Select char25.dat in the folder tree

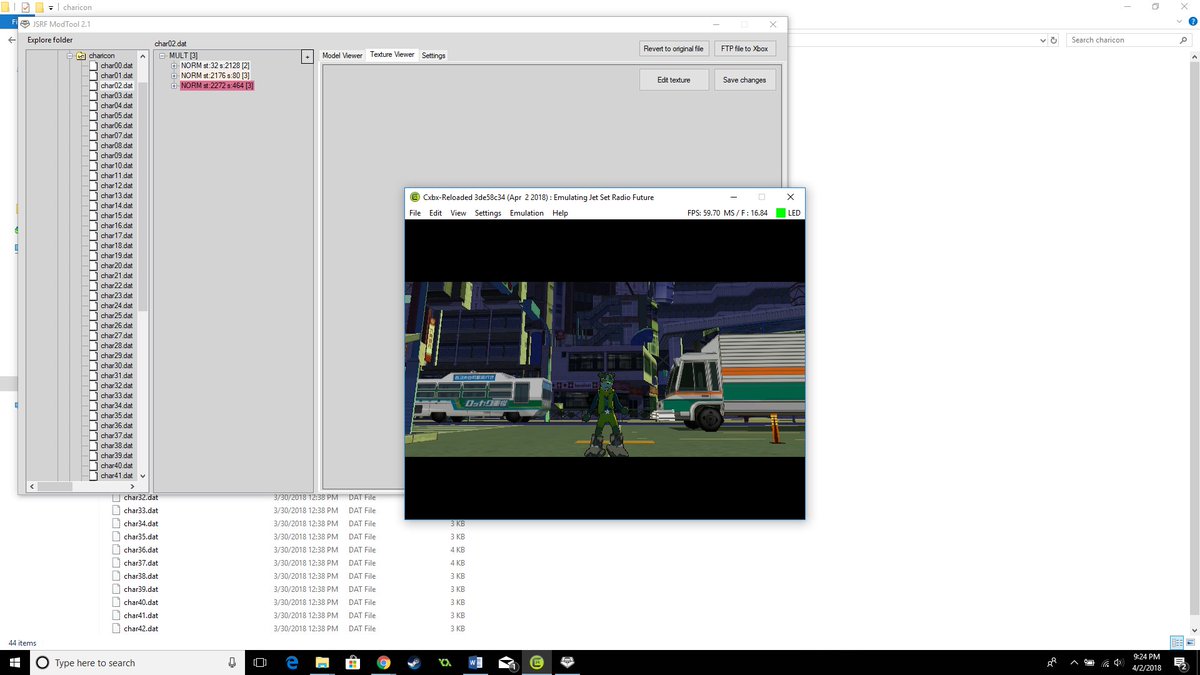[x=116, y=316]
